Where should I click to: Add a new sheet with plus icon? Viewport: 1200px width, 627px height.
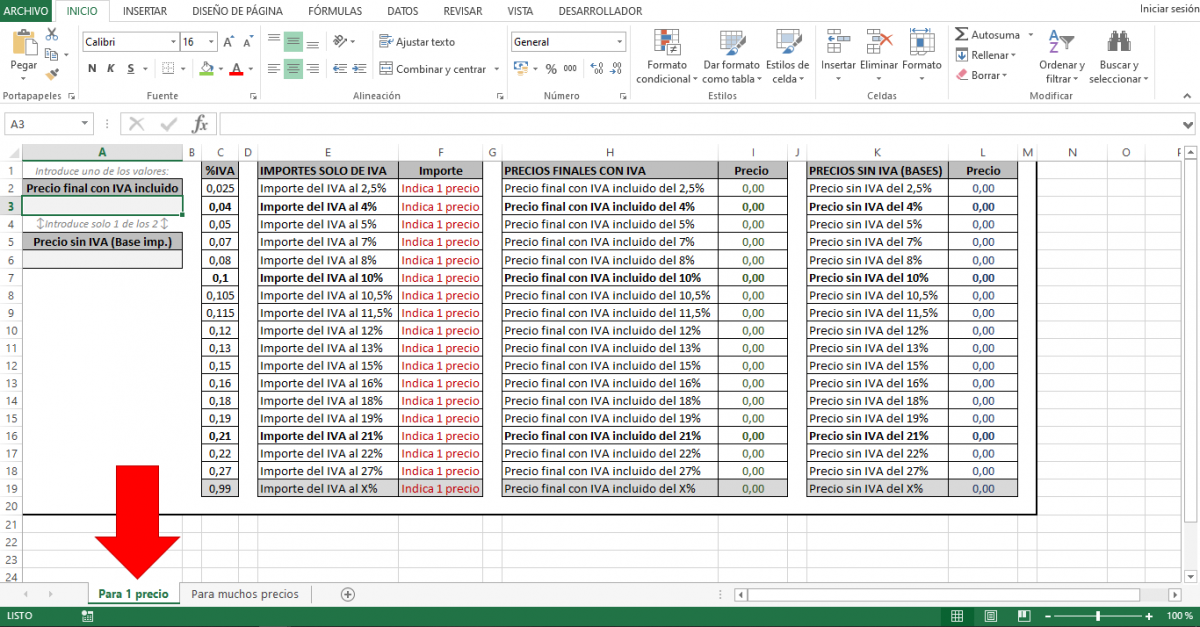point(348,594)
